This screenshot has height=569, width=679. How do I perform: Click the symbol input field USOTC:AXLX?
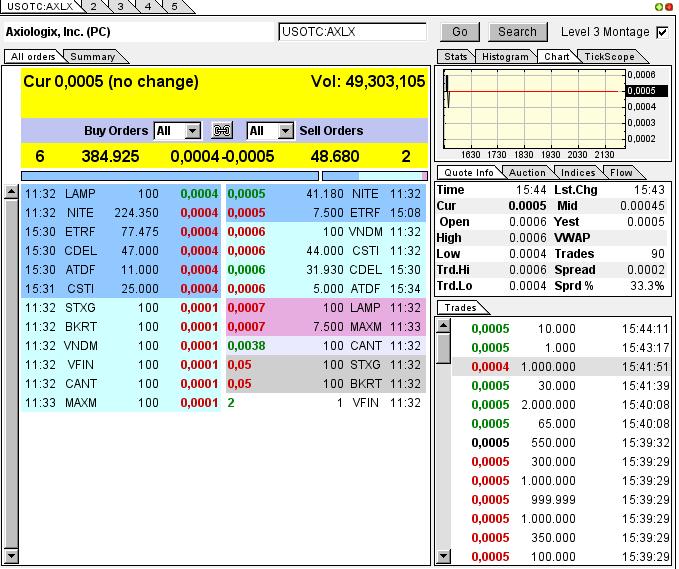coord(352,32)
